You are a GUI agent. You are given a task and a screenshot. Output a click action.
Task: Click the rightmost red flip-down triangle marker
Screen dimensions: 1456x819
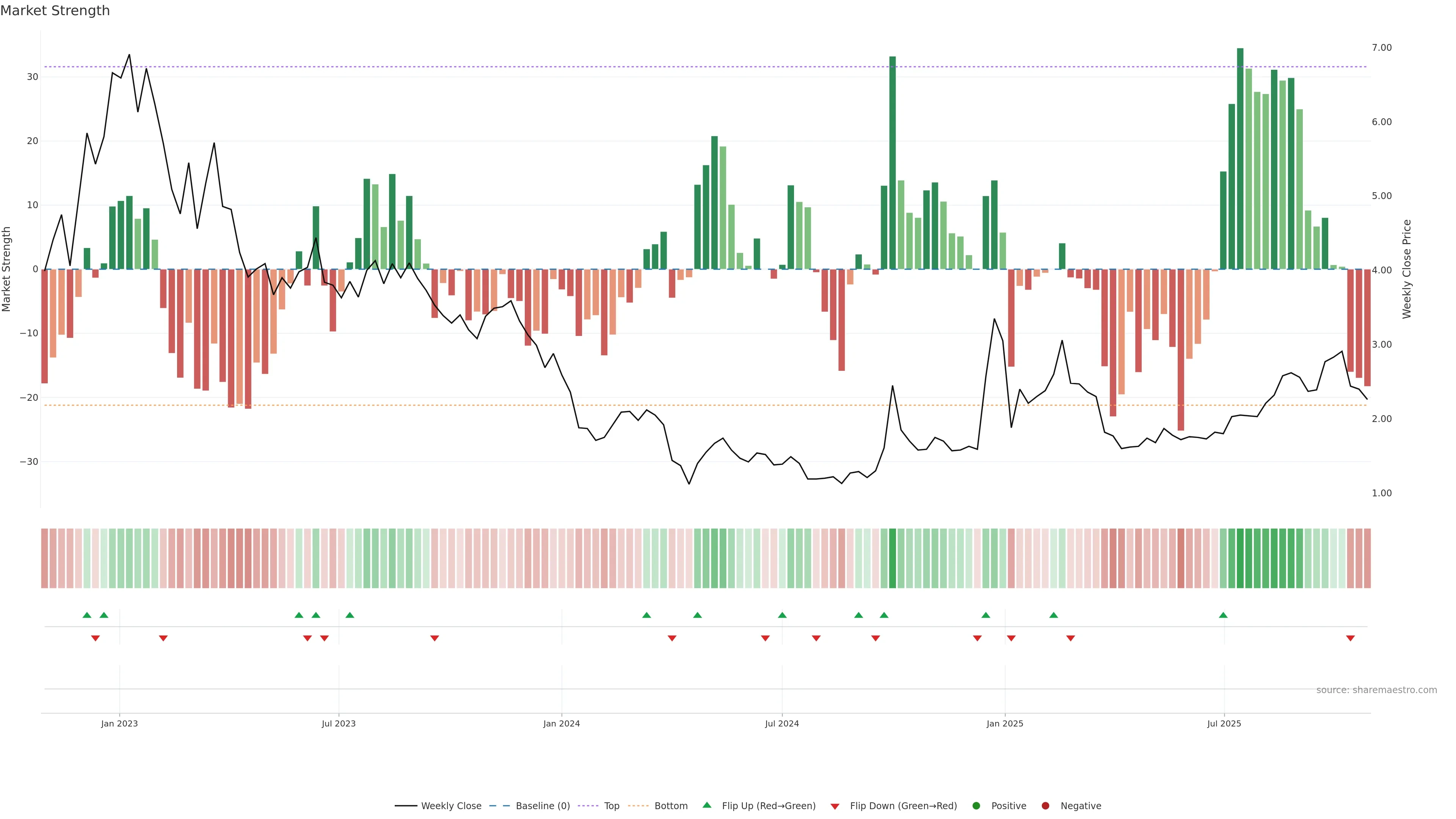1350,638
